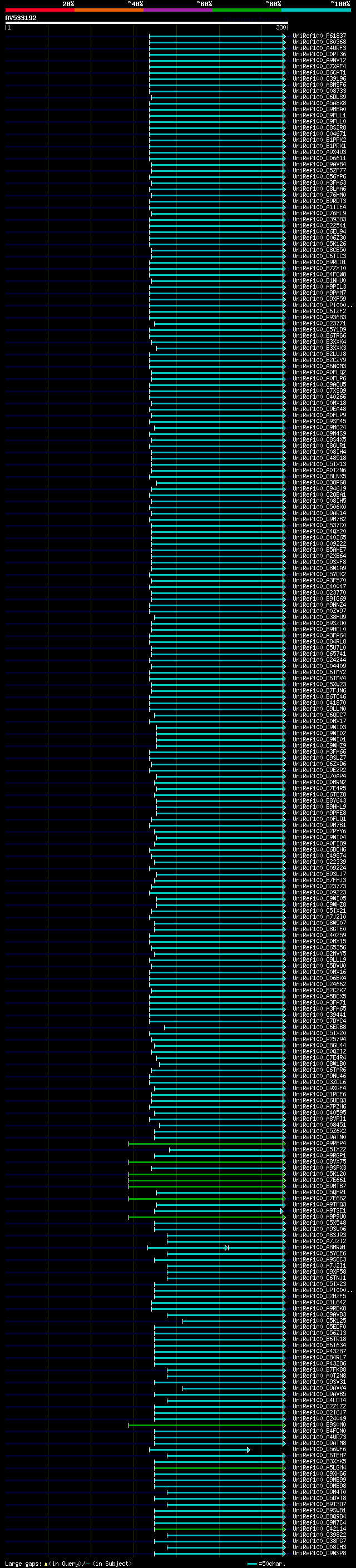Select the UniRef100_Q08733 label
The width and height of the screenshot is (356, 1568).
pyautogui.click(x=319, y=91)
